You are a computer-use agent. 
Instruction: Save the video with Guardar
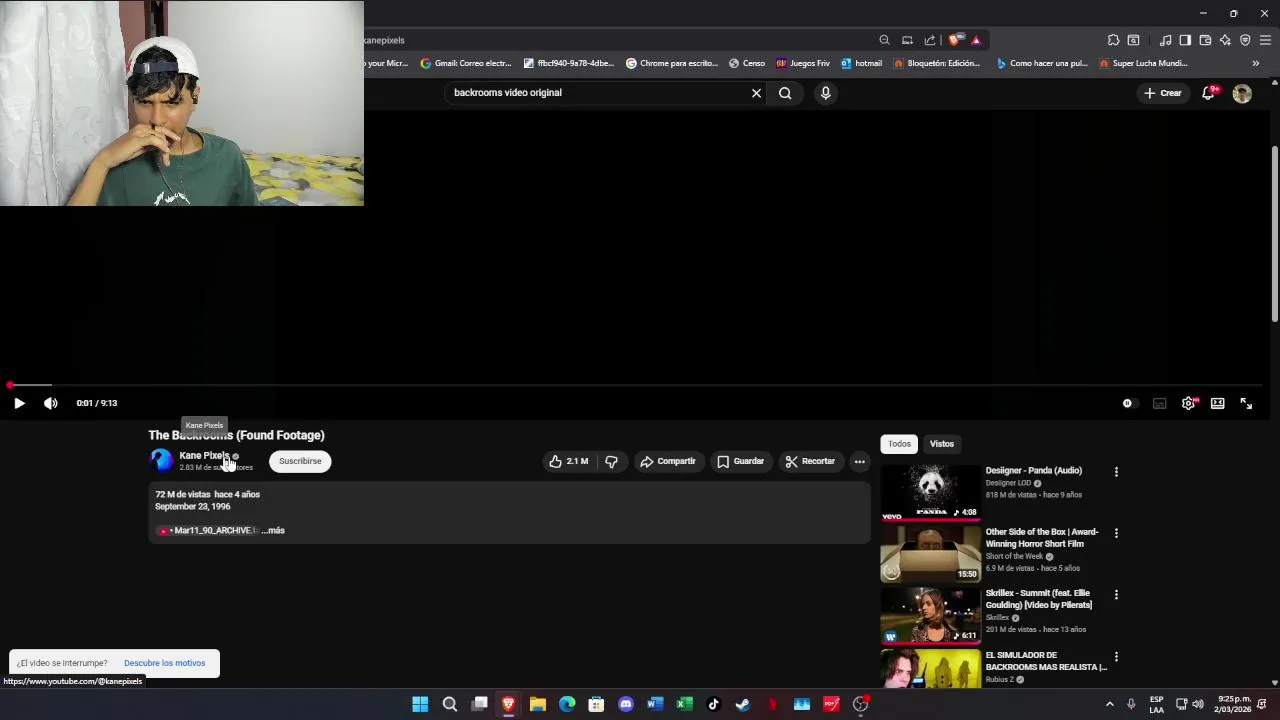tap(740, 461)
